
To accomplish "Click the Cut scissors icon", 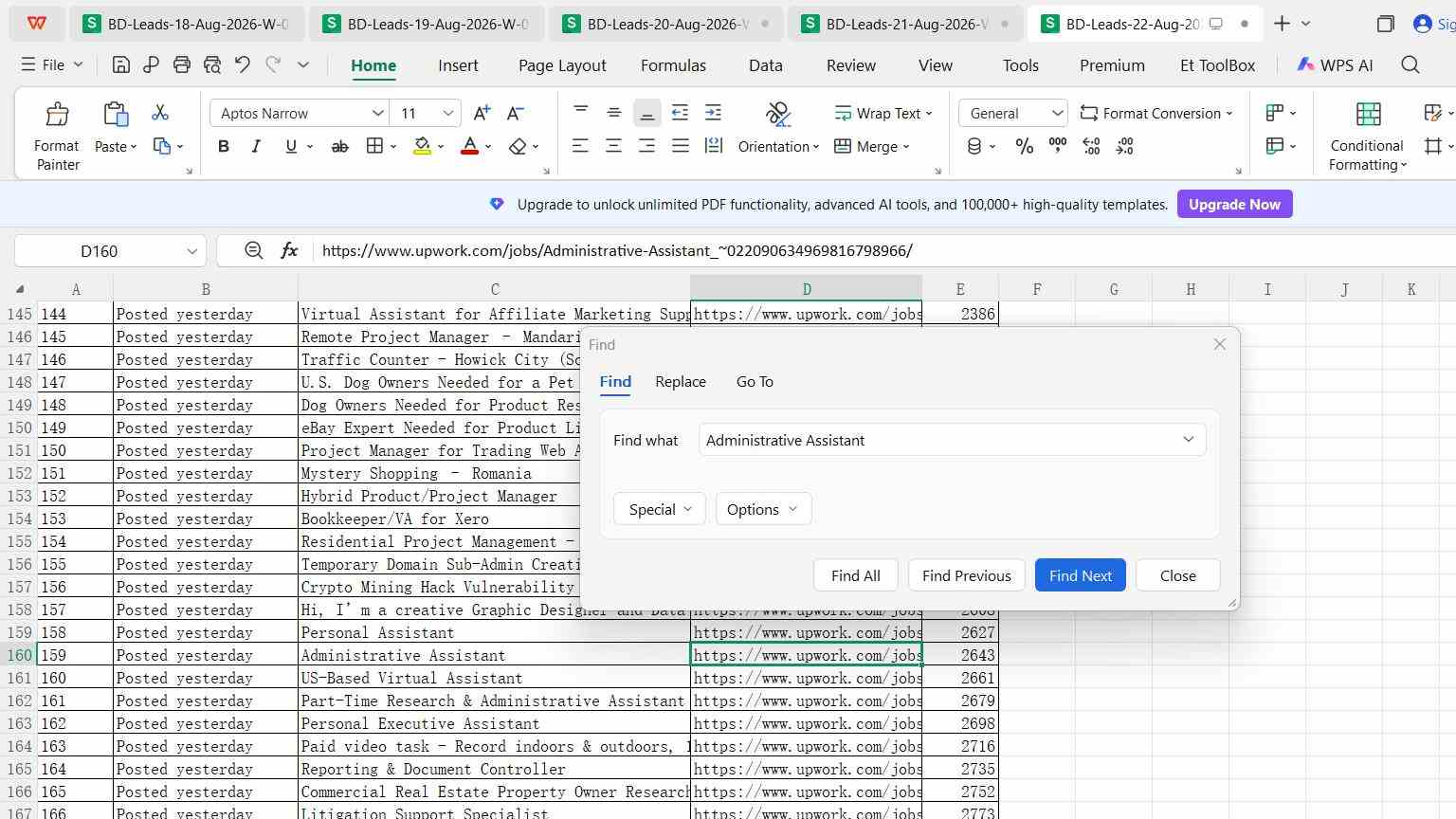I will (160, 113).
